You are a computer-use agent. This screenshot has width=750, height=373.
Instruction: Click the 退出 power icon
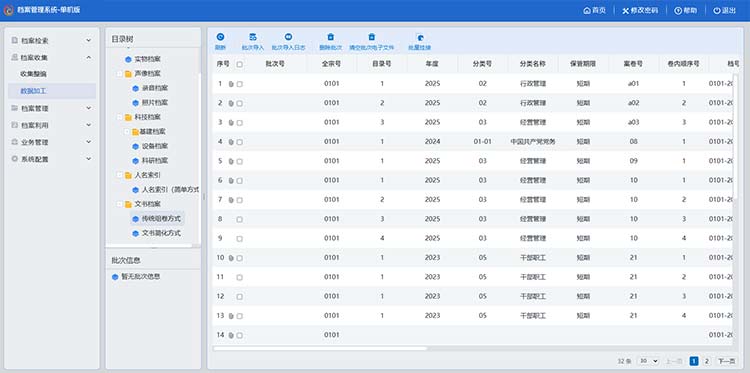pos(717,11)
